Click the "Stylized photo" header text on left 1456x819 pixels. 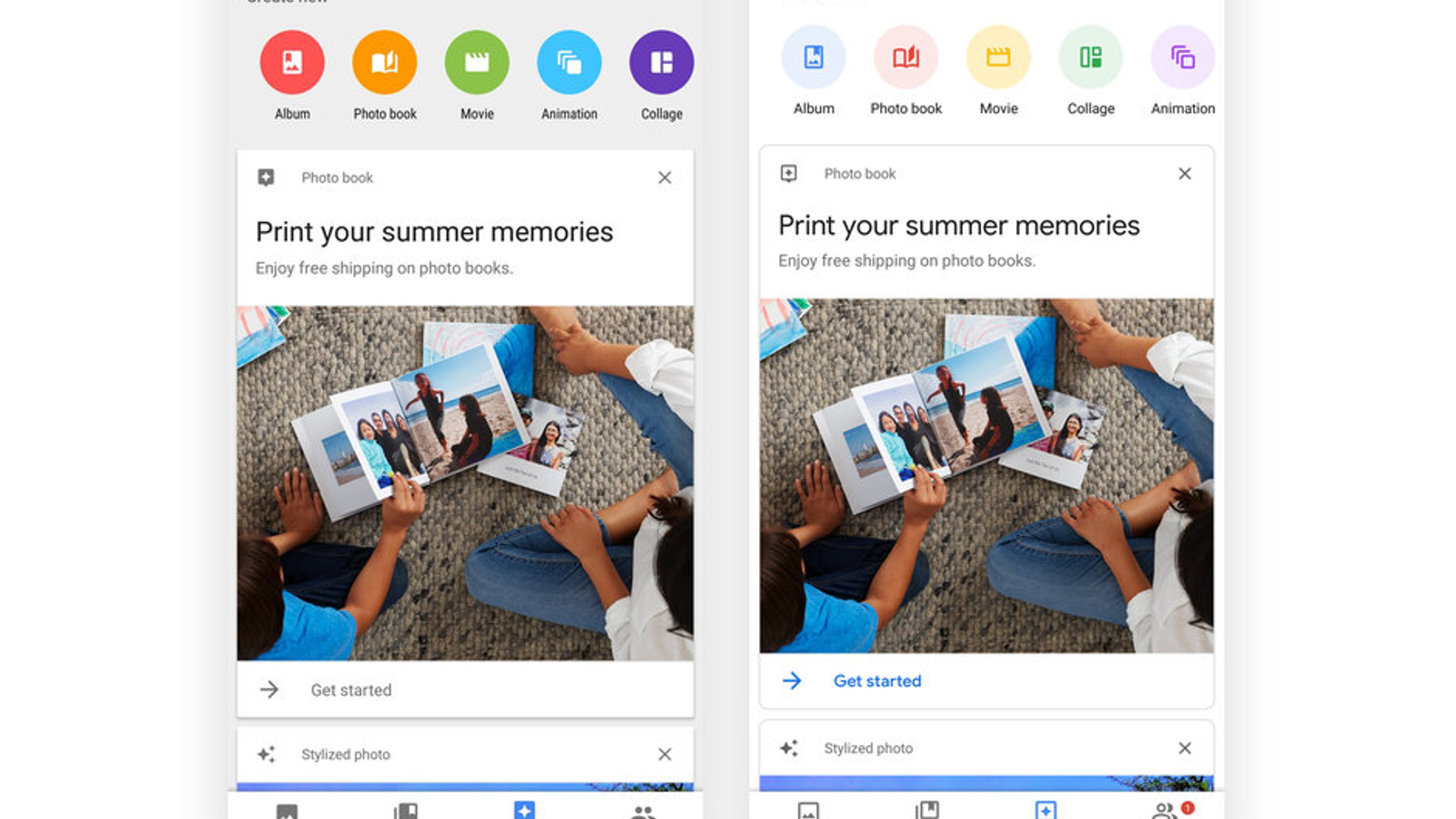[x=346, y=754]
